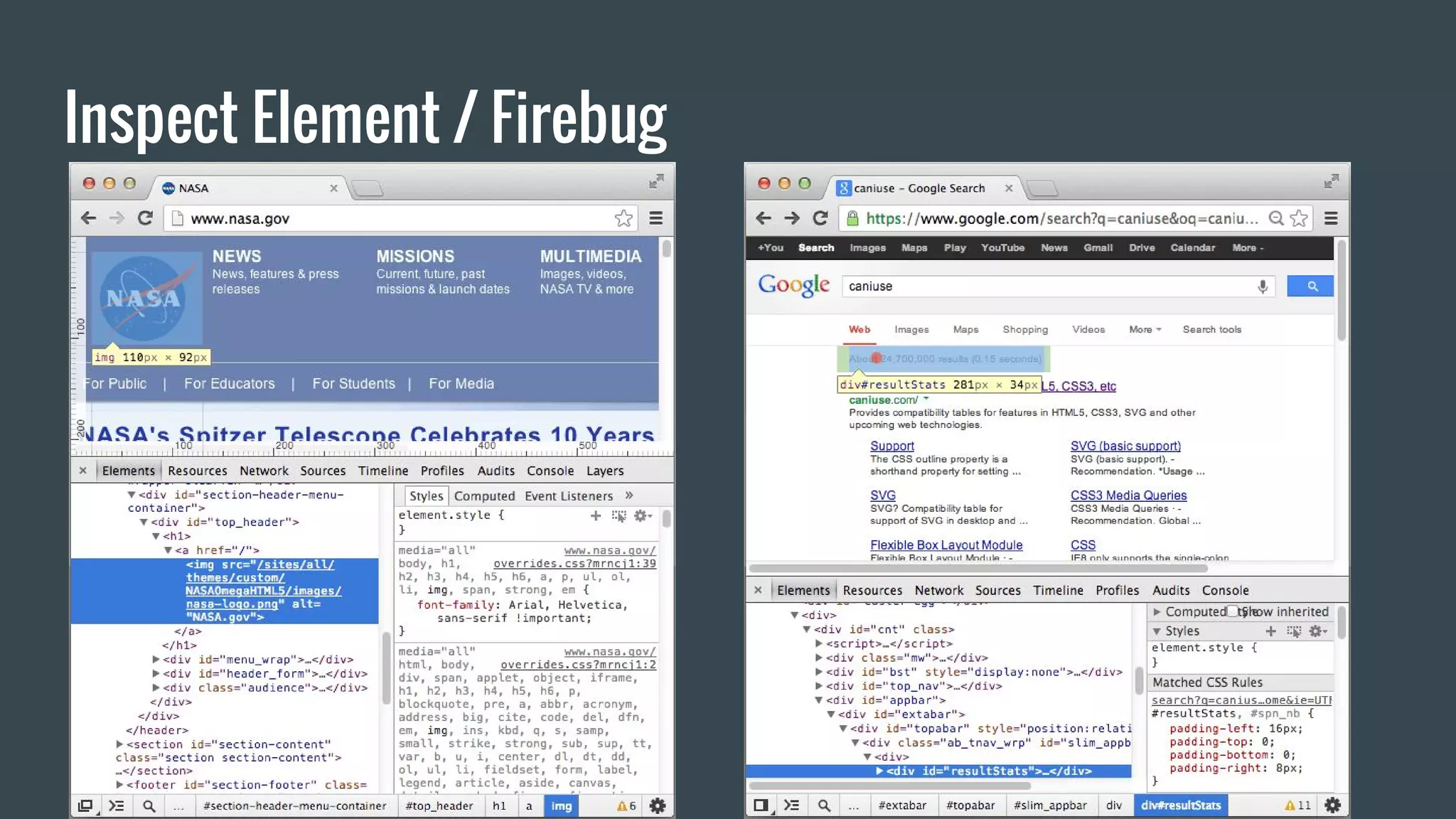
Task: Expand div id top_nav node
Action: (x=819, y=686)
